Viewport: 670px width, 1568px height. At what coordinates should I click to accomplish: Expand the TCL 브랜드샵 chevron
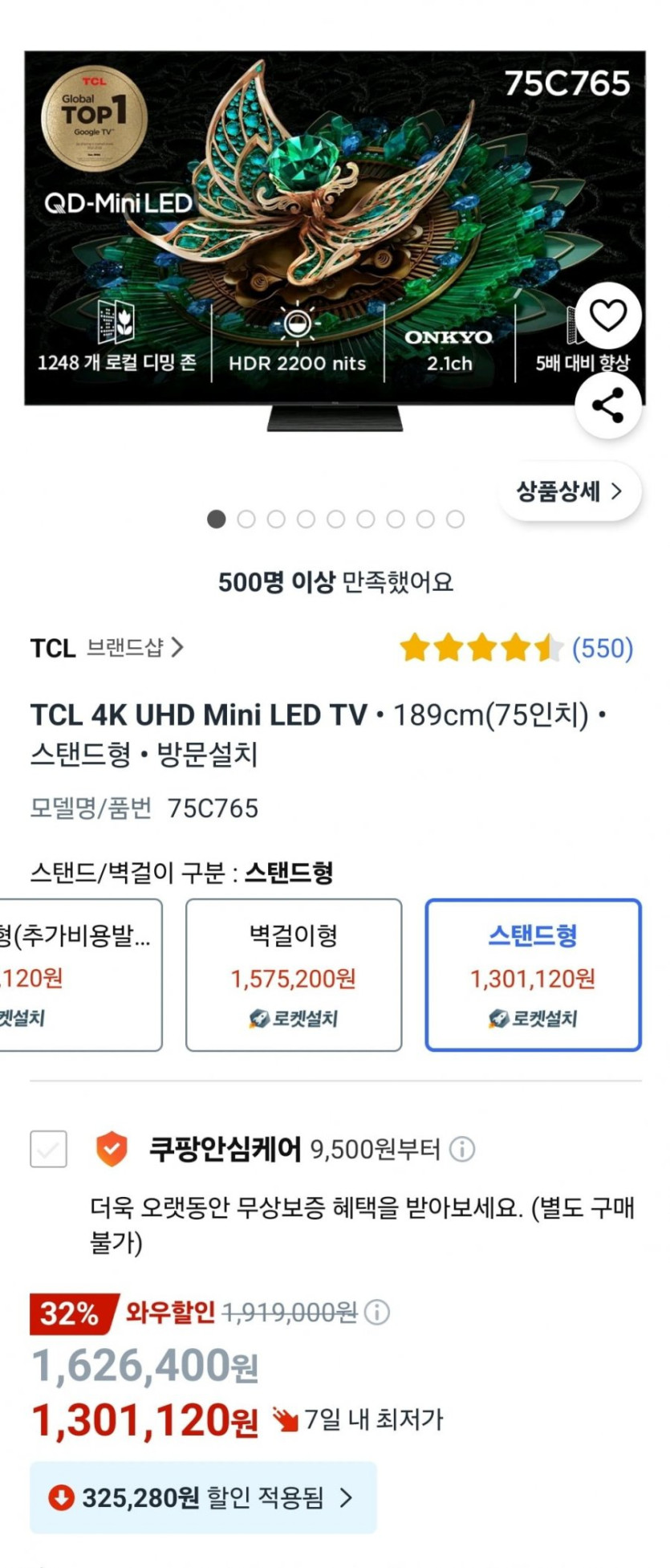tap(177, 647)
